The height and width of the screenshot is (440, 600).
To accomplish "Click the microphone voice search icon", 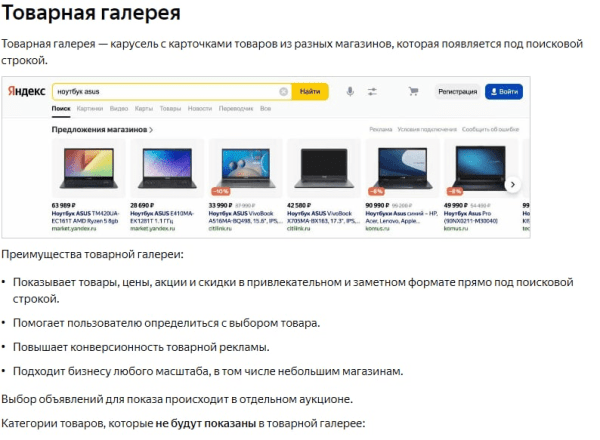I will 350,91.
